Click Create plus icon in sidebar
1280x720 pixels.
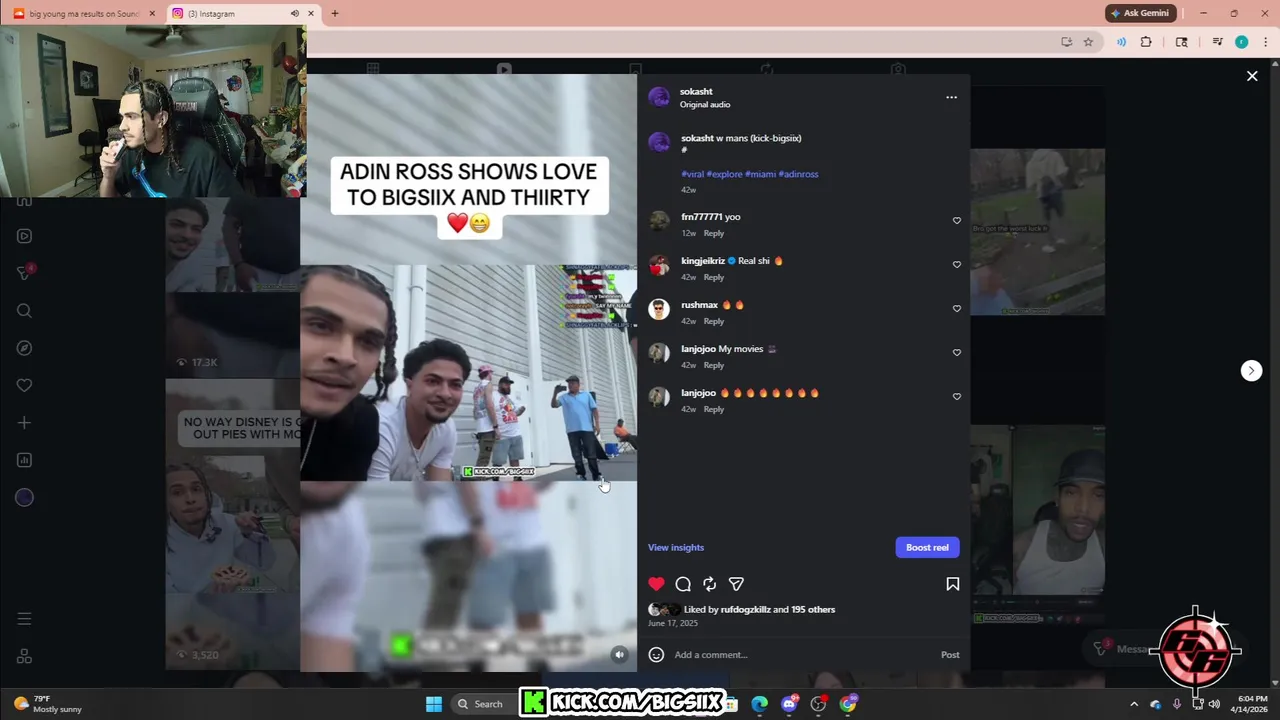pyautogui.click(x=24, y=423)
